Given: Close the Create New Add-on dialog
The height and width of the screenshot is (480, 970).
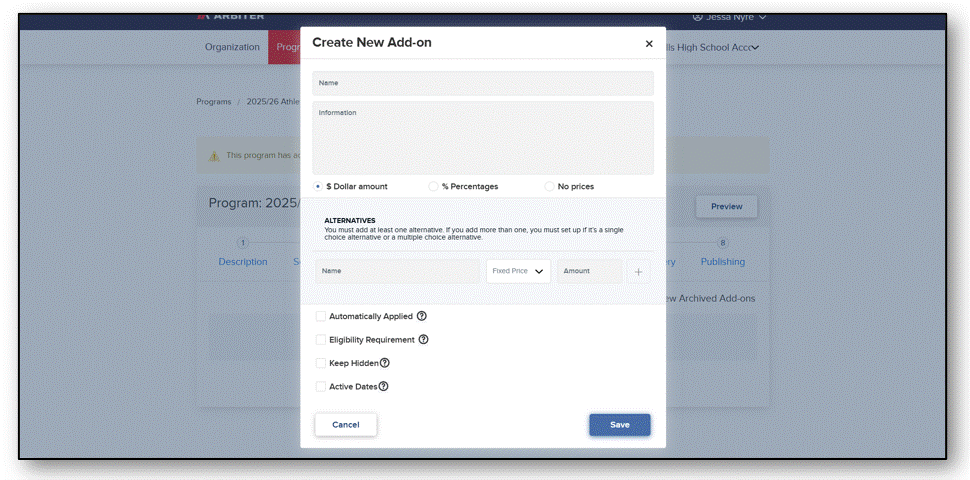Looking at the screenshot, I should point(649,43).
